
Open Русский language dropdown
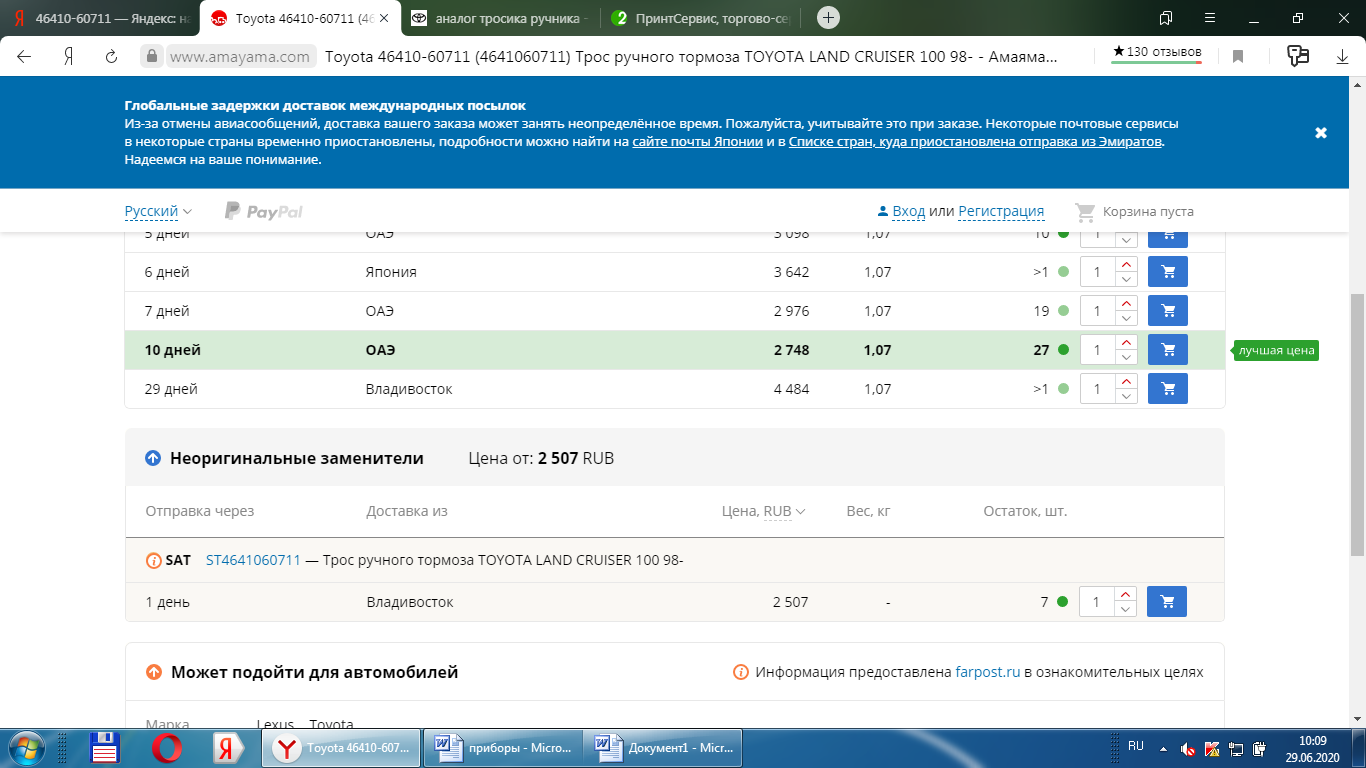[x=158, y=211]
